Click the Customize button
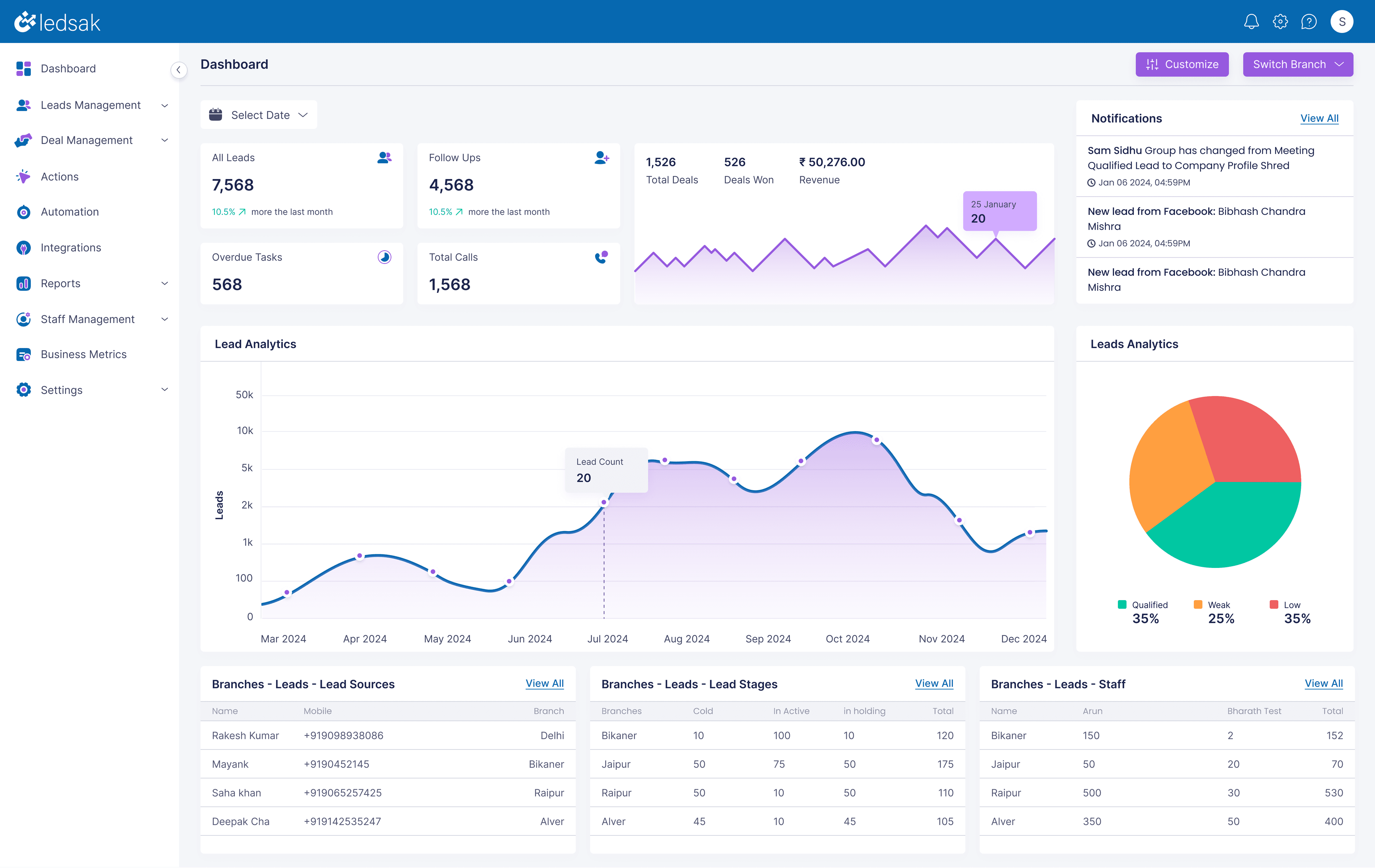 coord(1181,64)
